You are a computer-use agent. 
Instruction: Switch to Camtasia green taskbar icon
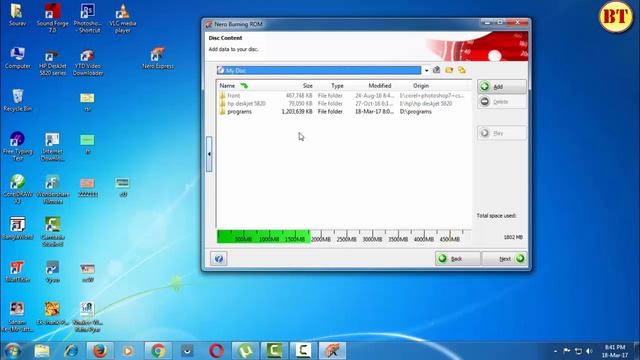click(274, 351)
